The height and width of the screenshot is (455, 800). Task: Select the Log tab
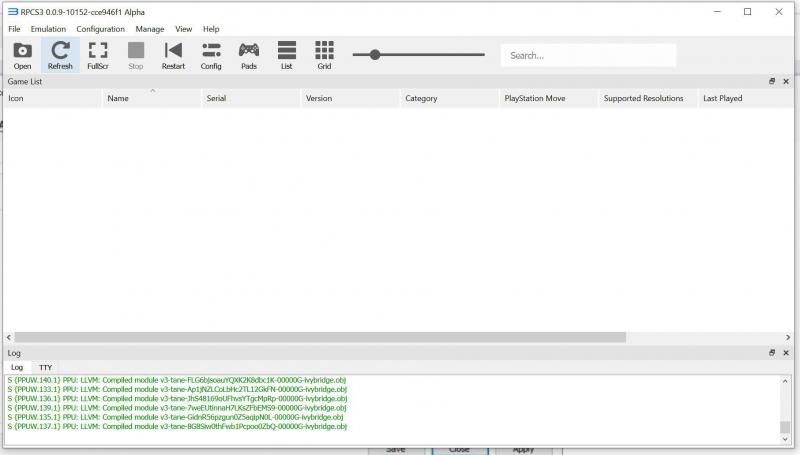[16, 368]
